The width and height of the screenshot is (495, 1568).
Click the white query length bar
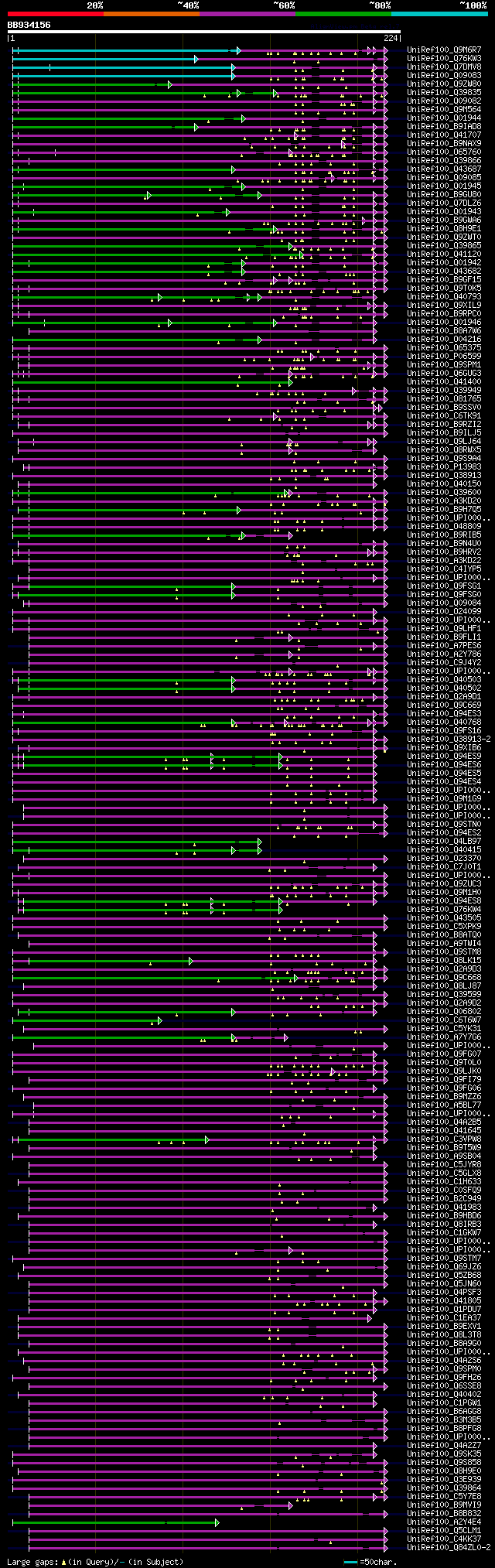tap(203, 32)
